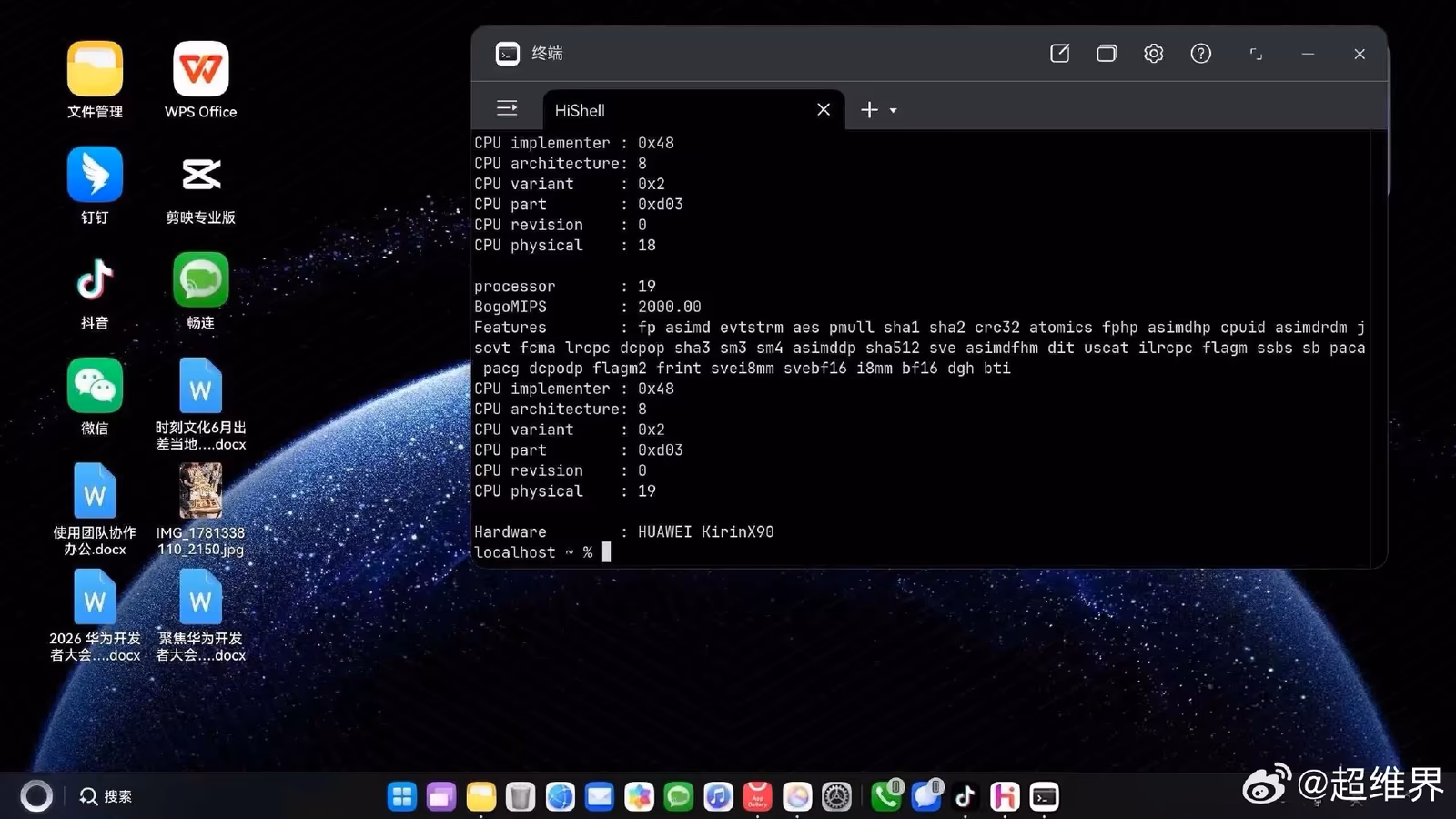Image resolution: width=1456 pixels, height=819 pixels.
Task: Open the app launcher grid in dock
Action: [401, 797]
